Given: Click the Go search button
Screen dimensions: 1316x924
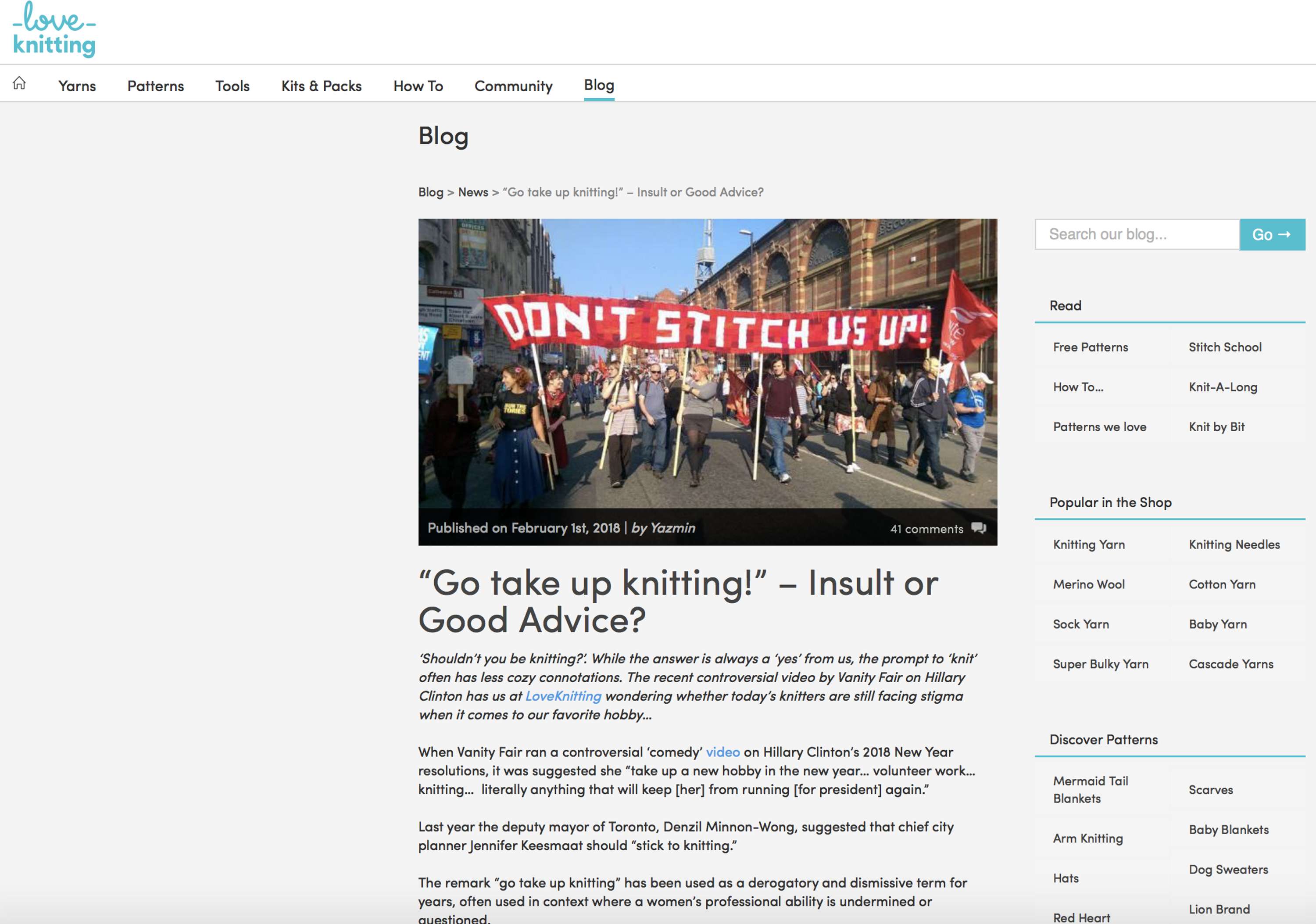Looking at the screenshot, I should [1273, 234].
